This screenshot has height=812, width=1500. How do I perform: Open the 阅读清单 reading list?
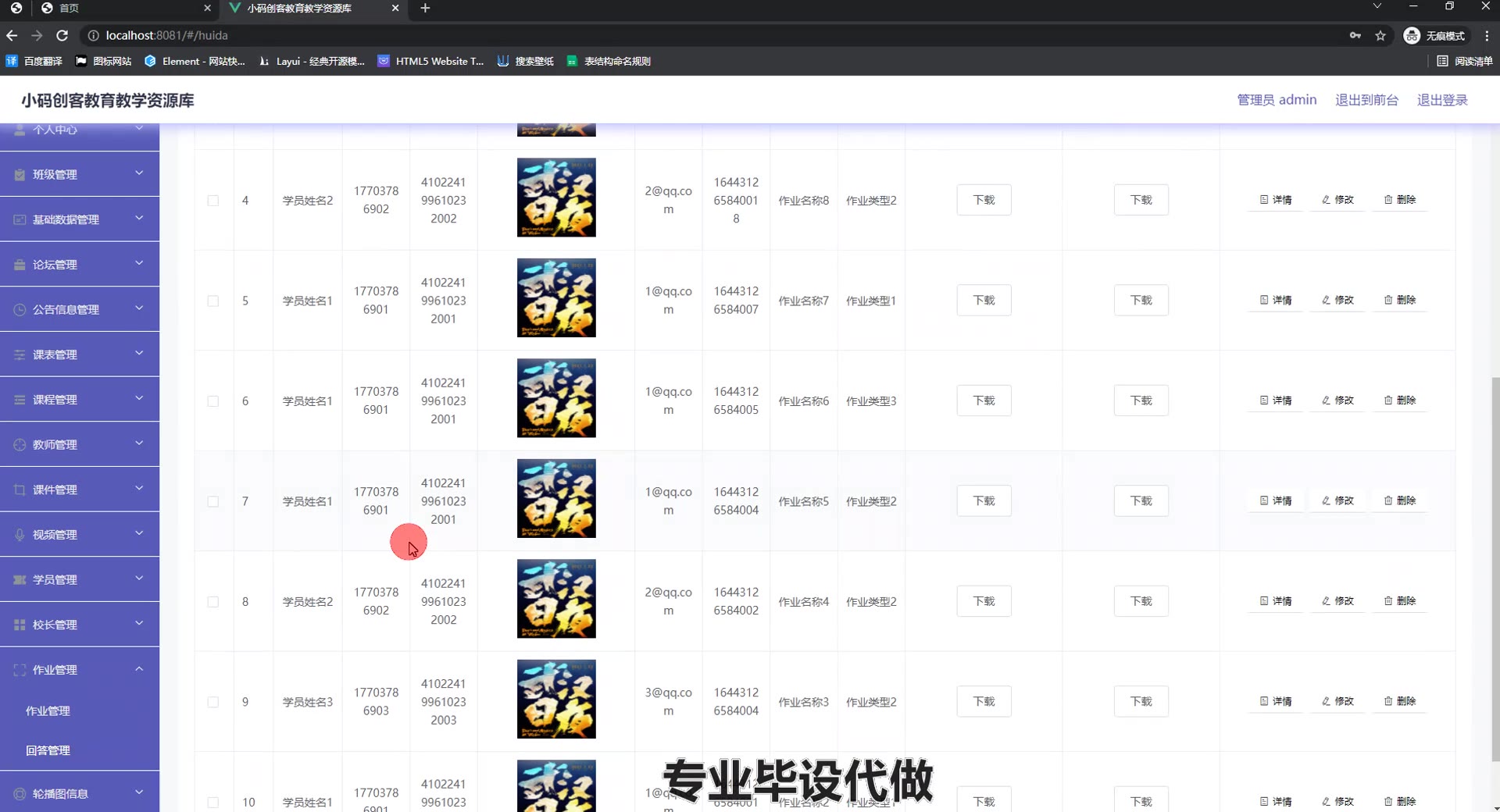coord(1465,61)
